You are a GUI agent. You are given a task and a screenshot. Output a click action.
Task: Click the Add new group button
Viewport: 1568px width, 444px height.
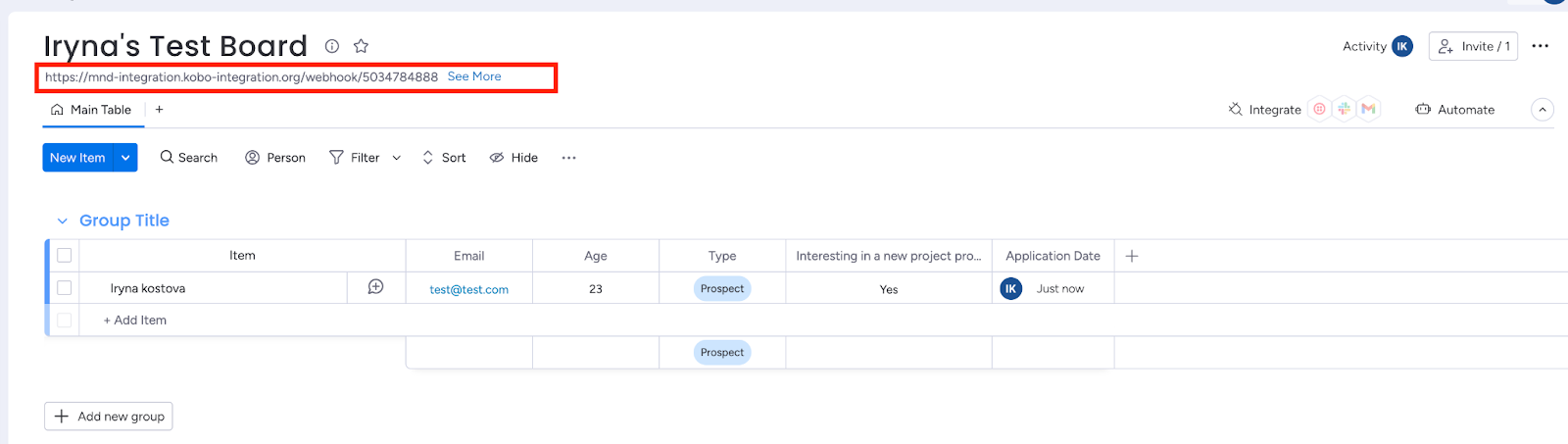[x=109, y=417]
